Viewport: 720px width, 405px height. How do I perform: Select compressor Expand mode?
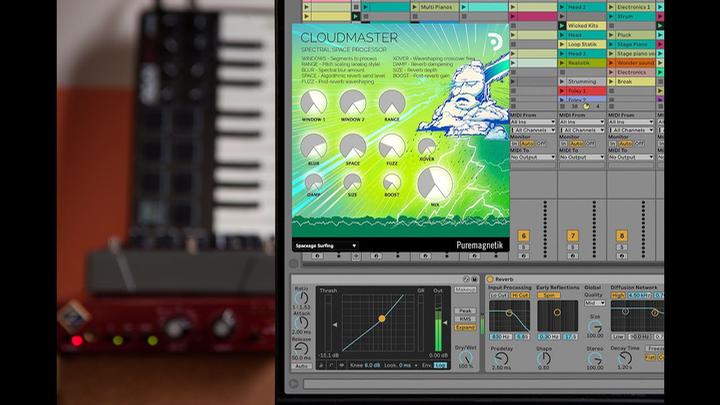465,327
